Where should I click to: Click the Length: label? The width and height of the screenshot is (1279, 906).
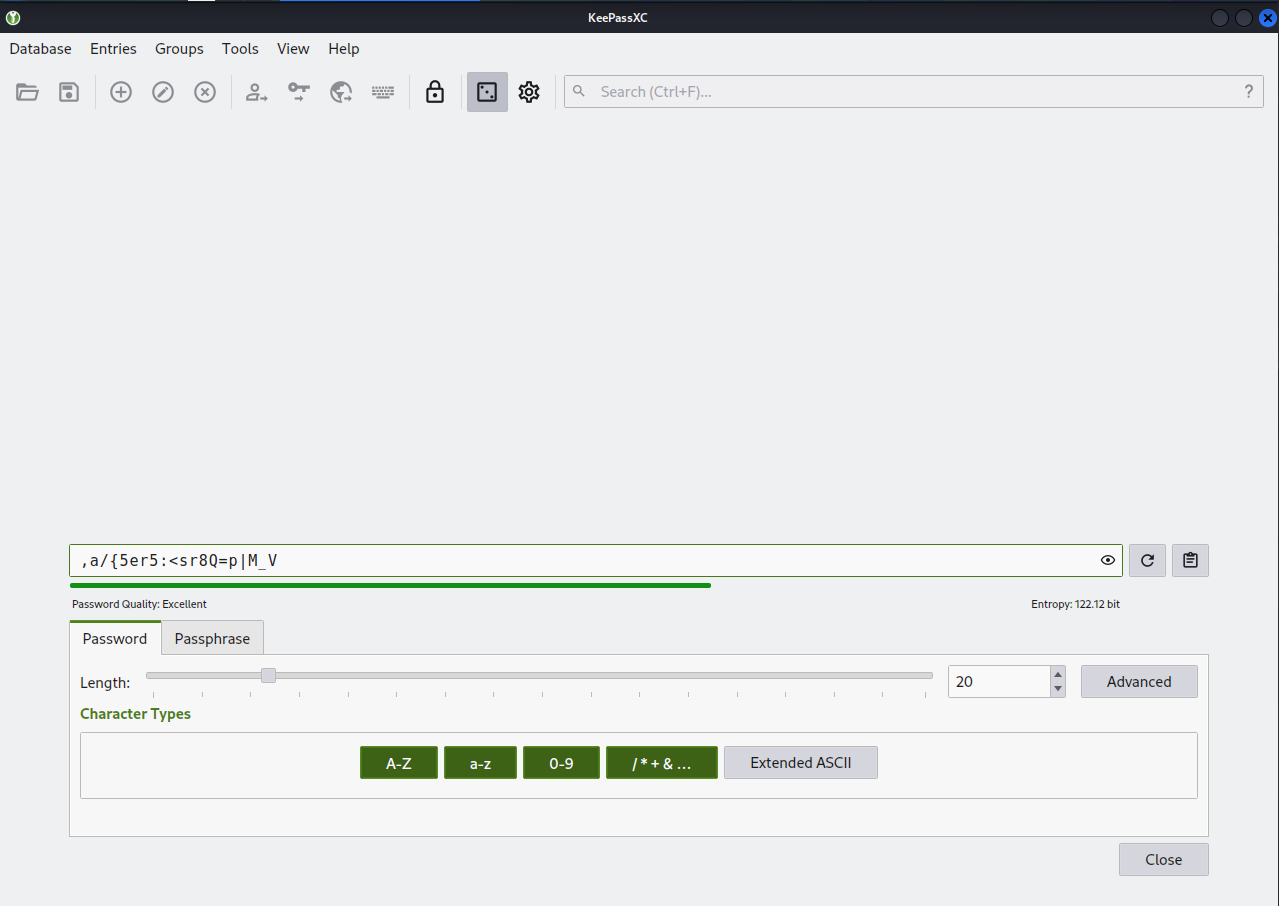pyautogui.click(x=105, y=683)
